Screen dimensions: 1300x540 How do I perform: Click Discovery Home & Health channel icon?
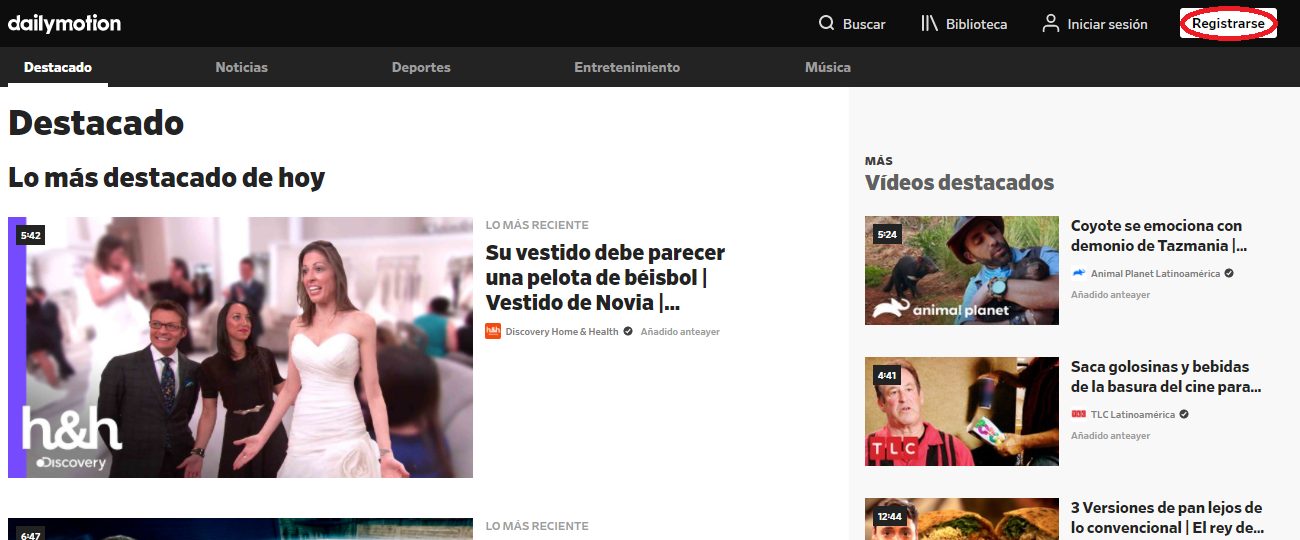pos(492,331)
